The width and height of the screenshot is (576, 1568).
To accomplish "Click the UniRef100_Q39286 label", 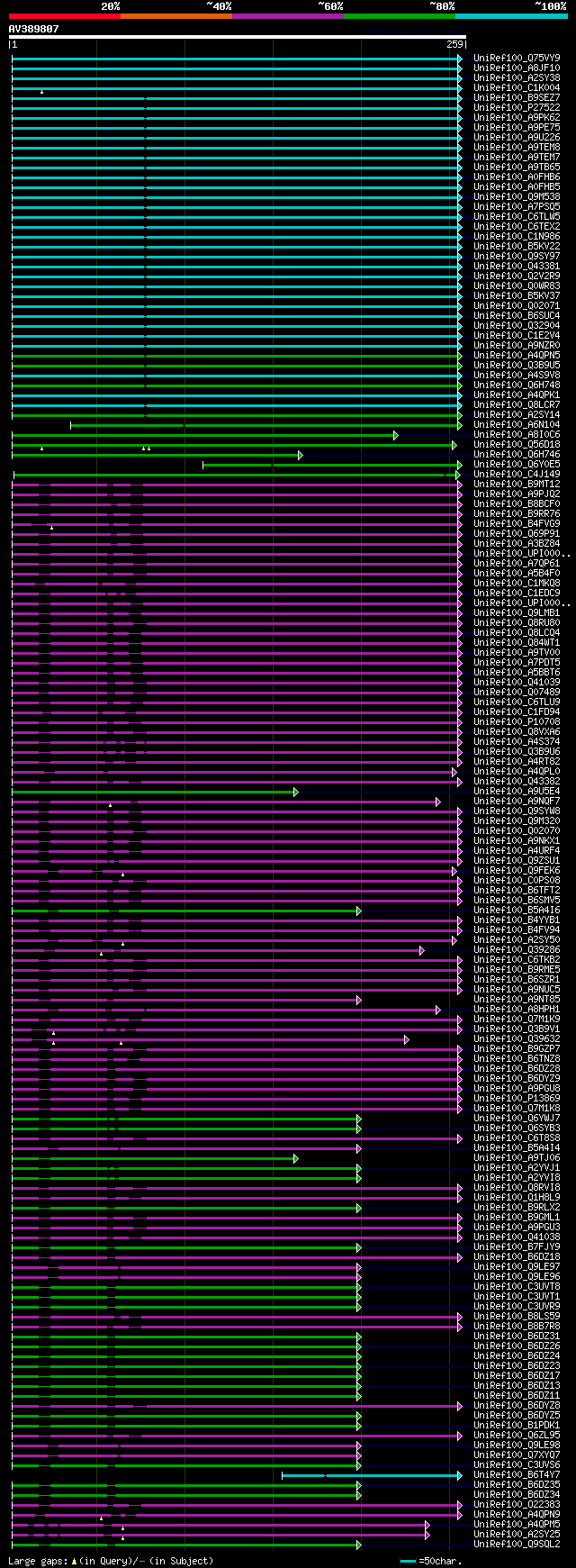I will [517, 949].
